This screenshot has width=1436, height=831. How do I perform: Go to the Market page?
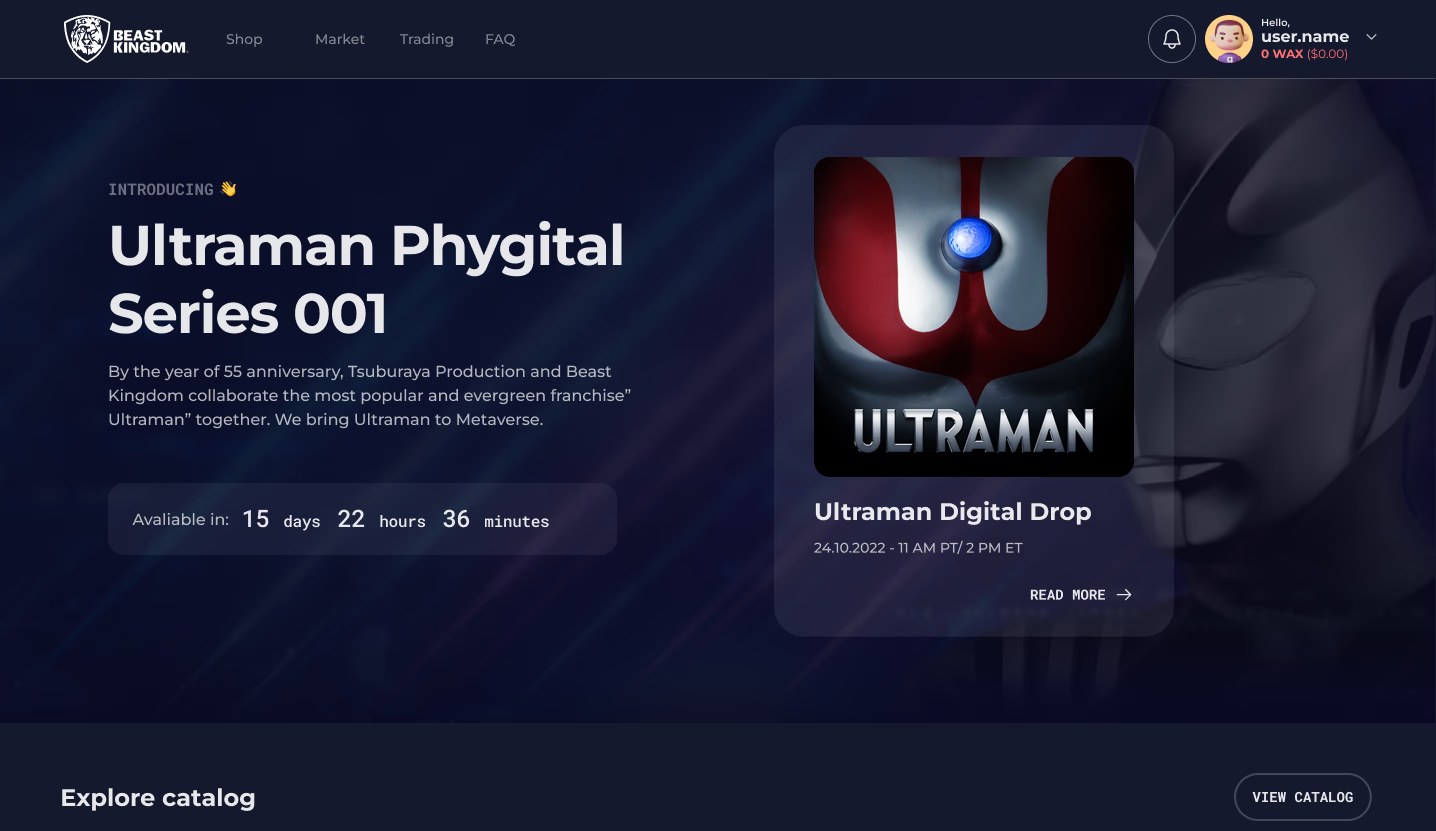pos(340,39)
